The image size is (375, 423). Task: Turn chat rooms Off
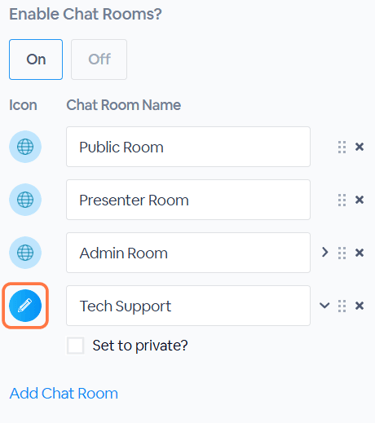click(99, 59)
